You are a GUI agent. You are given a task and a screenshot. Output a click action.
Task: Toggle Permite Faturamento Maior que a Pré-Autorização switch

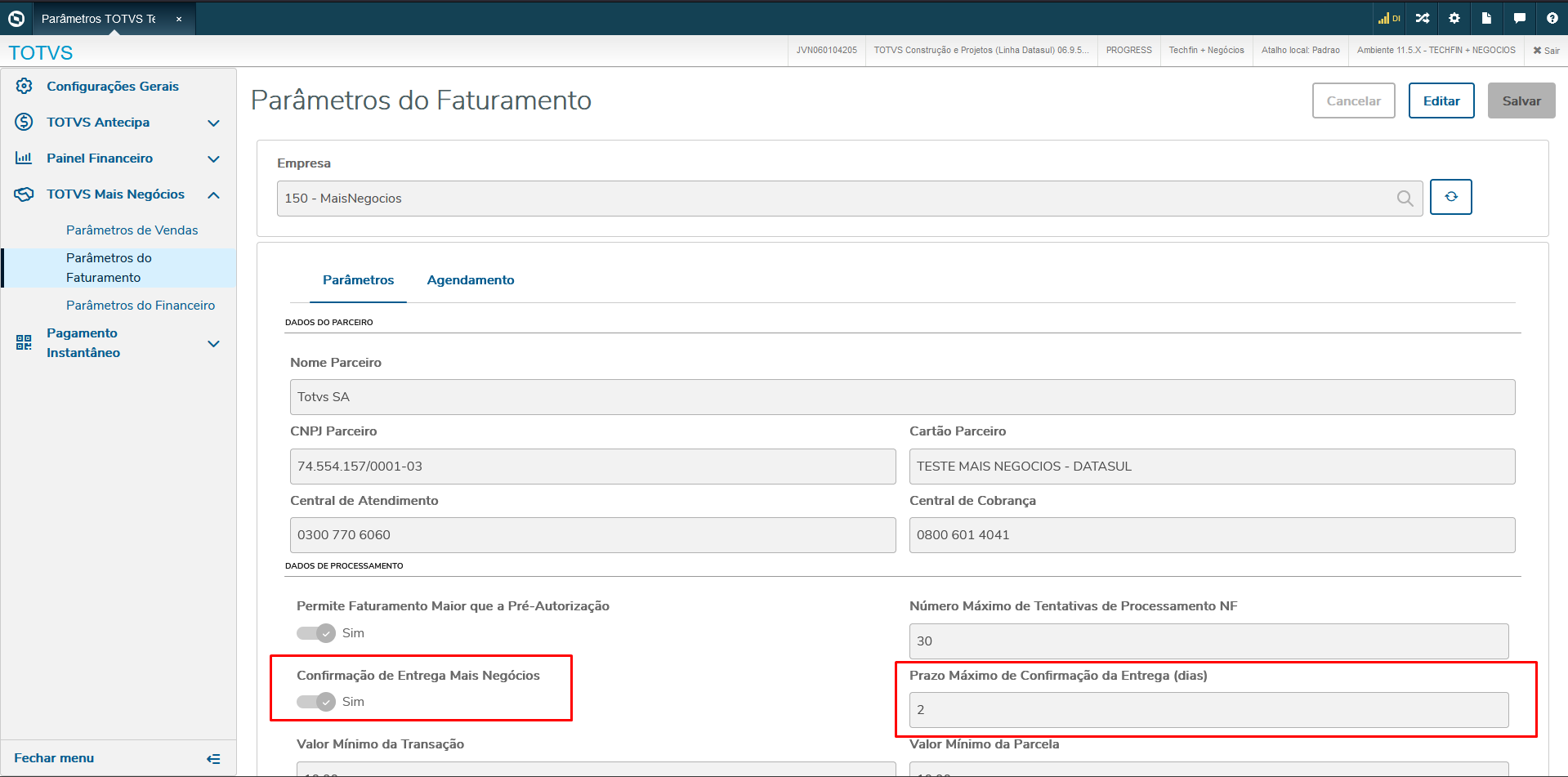(x=316, y=633)
